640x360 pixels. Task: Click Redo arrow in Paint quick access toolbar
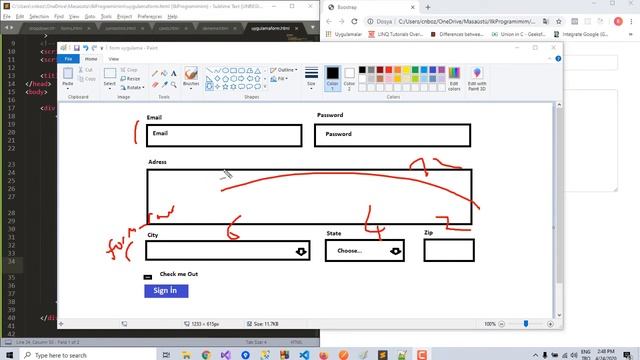pyautogui.click(x=94, y=48)
